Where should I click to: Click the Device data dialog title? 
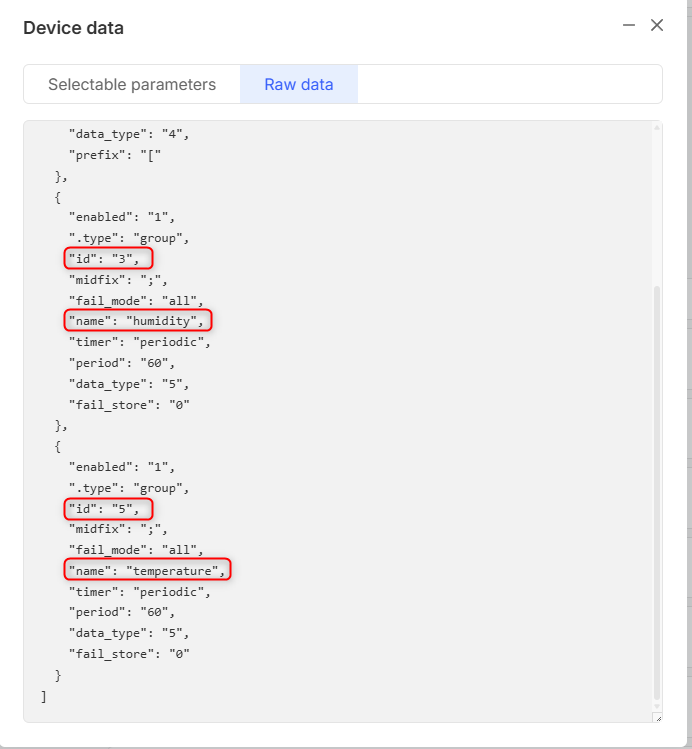[74, 28]
